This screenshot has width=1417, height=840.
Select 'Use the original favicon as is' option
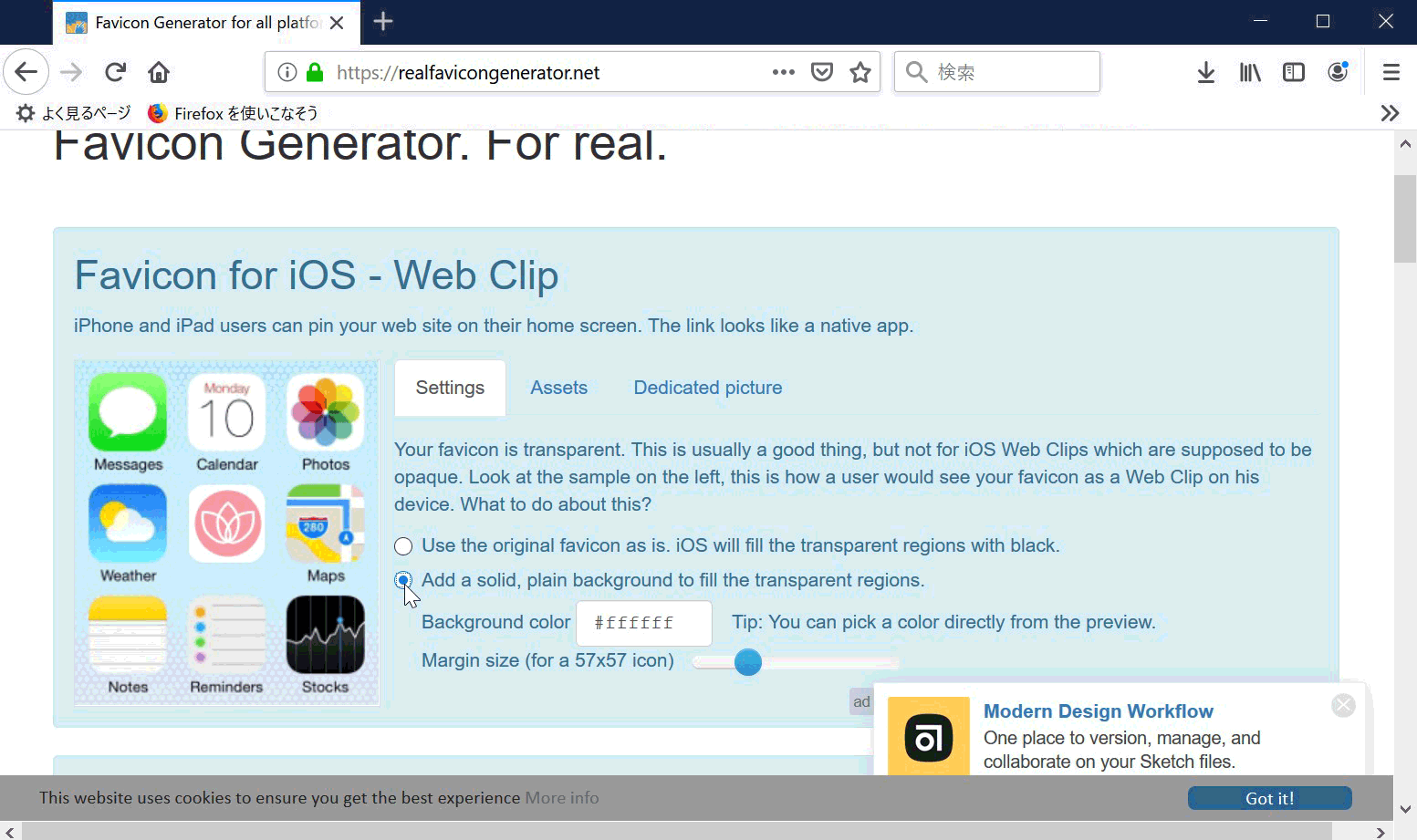[x=403, y=546]
